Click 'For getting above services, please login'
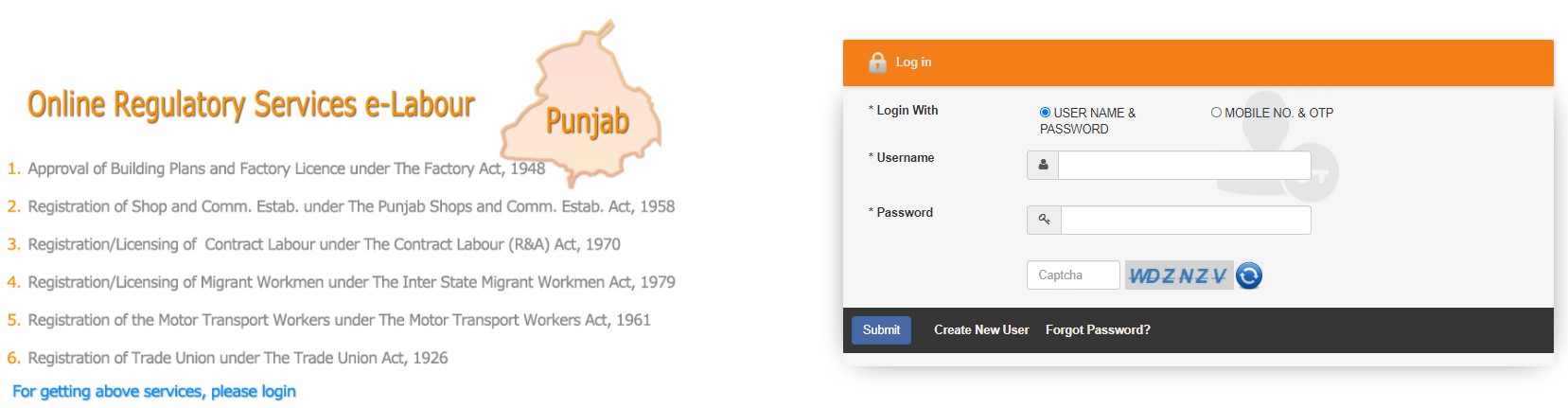 pyautogui.click(x=154, y=392)
